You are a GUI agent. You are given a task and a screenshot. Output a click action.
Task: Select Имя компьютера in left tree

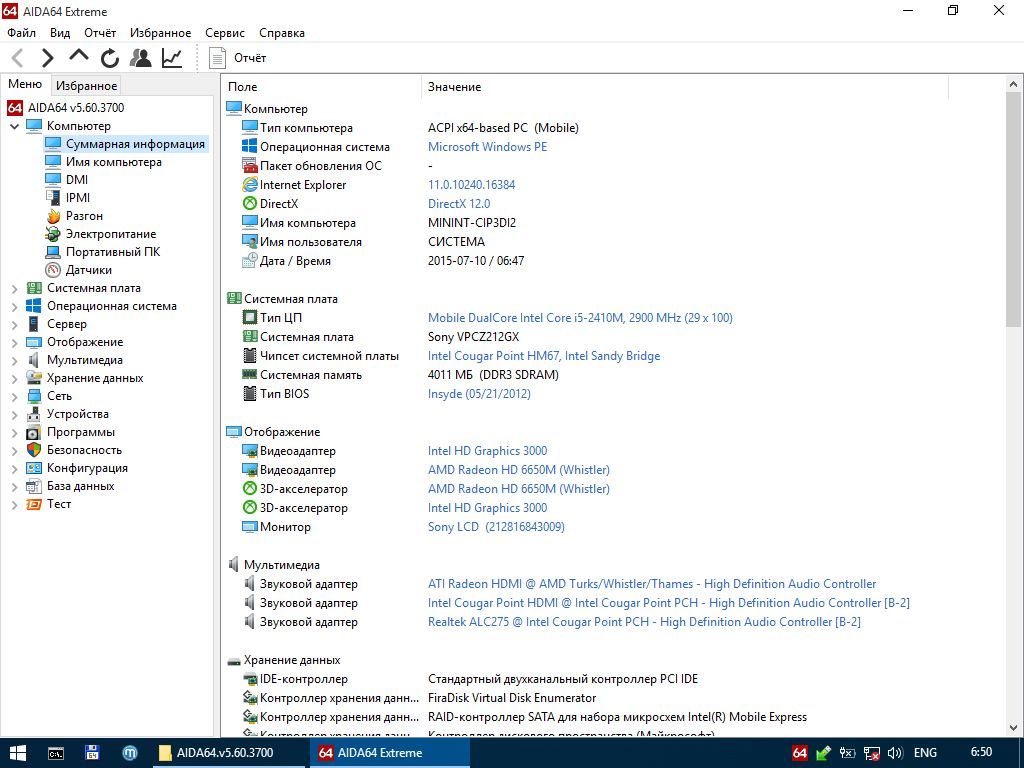114,162
